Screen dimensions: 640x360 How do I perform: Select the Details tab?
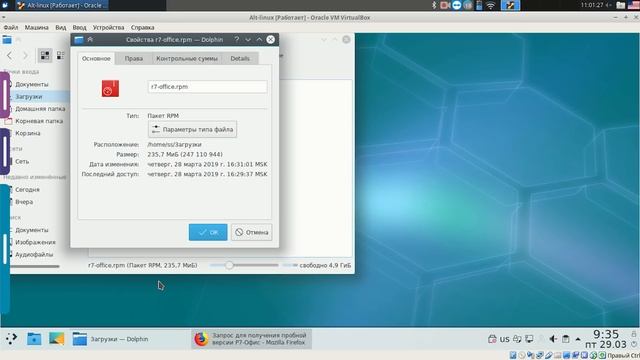coord(240,58)
